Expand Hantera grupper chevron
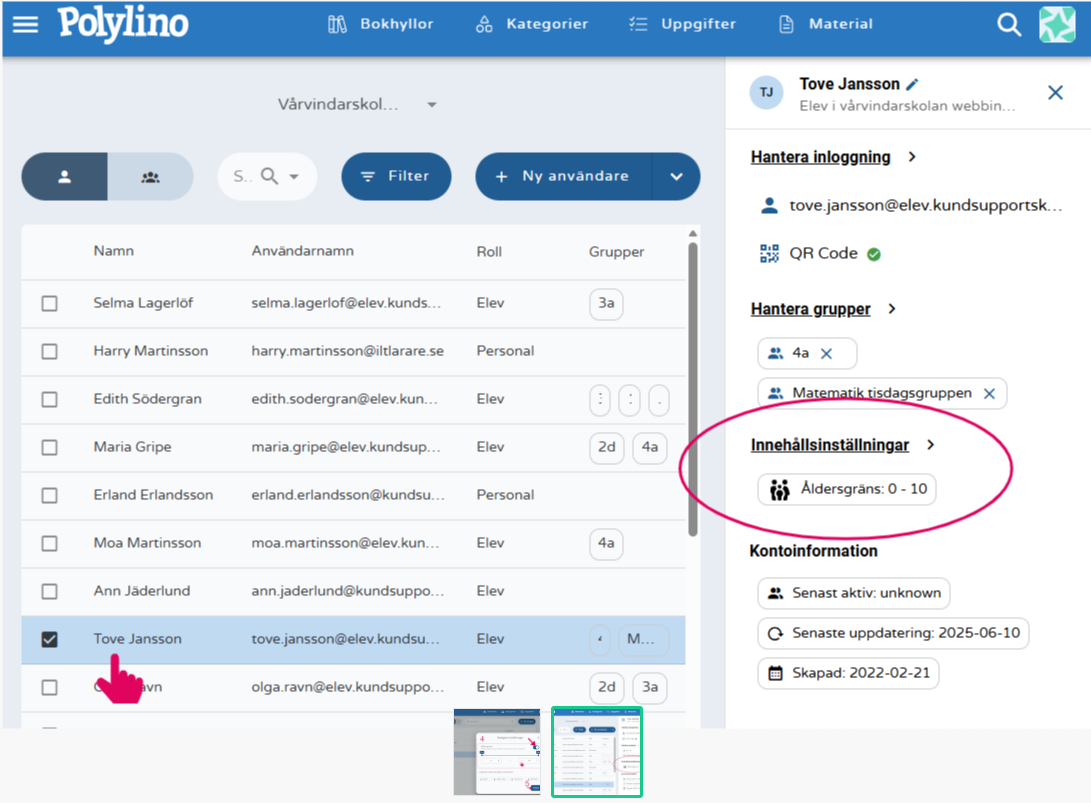The image size is (1091, 803). 892,309
